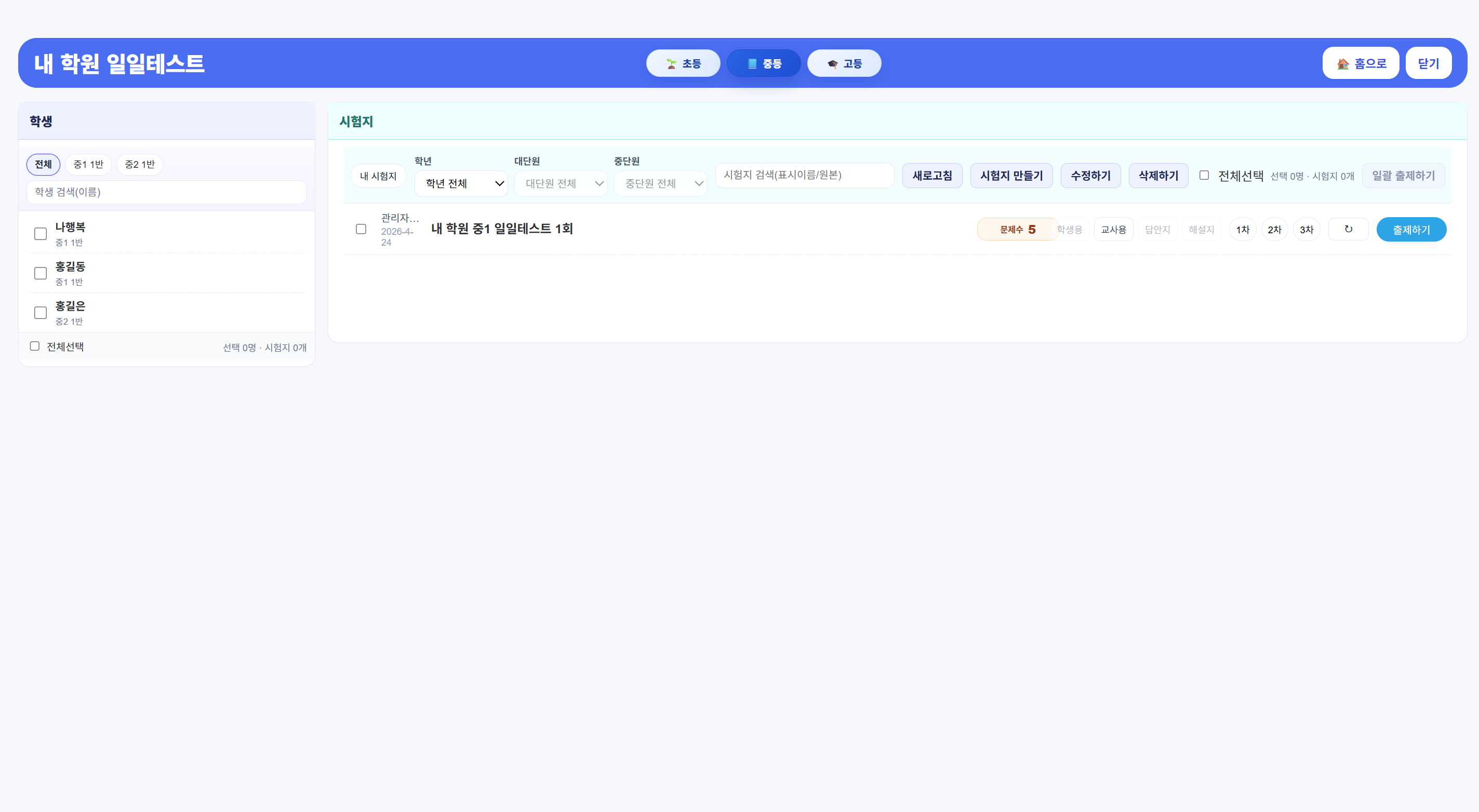Toggle 전체선택 checkbox in student panel
Viewport: 1479px width, 812px height.
click(34, 347)
